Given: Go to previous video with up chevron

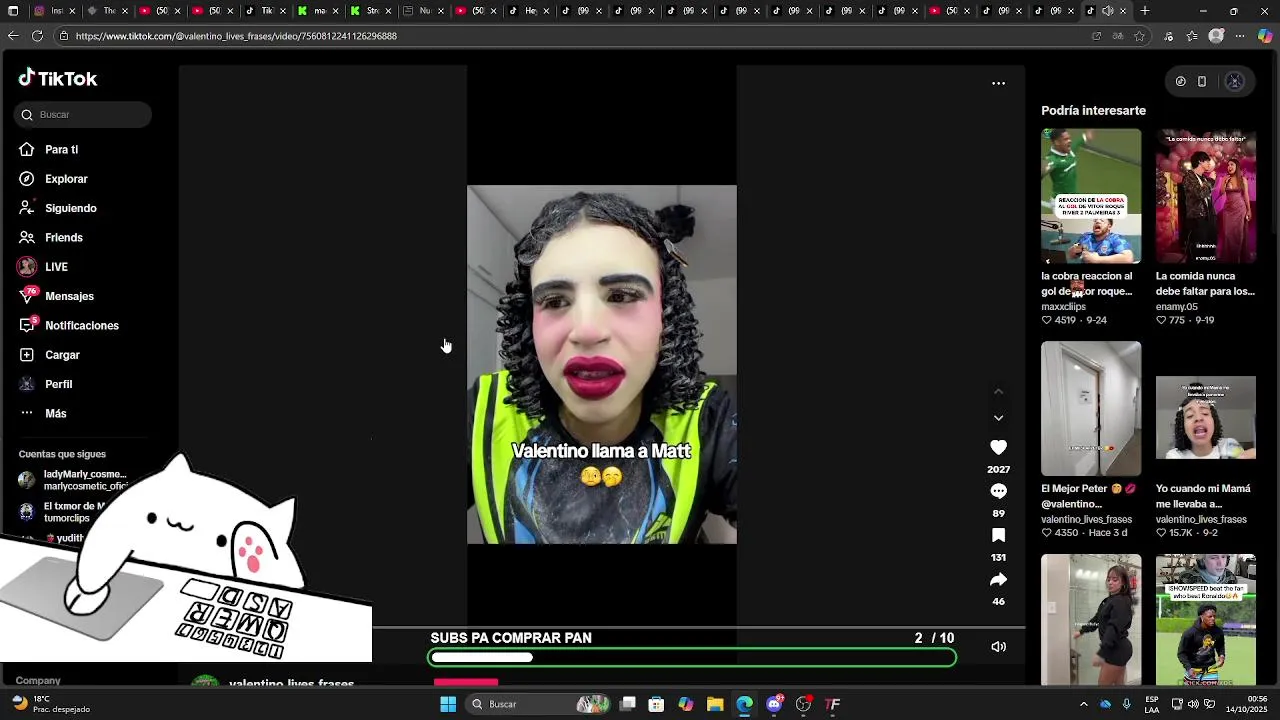Looking at the screenshot, I should tap(998, 391).
